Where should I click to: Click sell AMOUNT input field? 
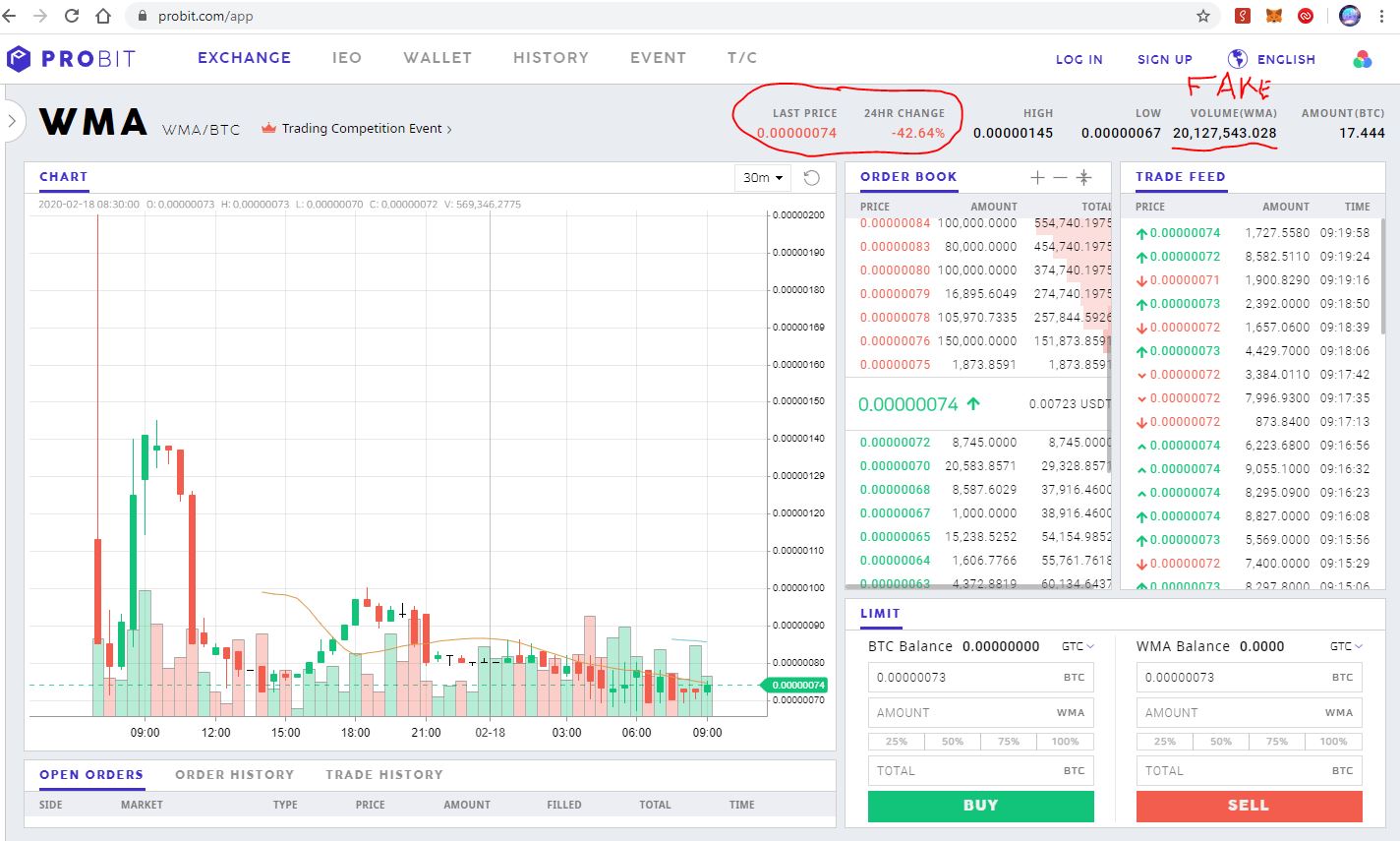click(1250, 713)
